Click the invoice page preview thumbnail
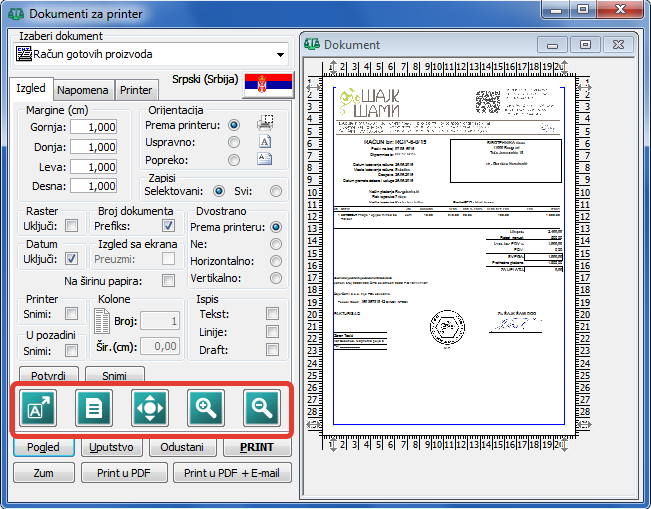Image resolution: width=651 pixels, height=509 pixels. [x=449, y=256]
